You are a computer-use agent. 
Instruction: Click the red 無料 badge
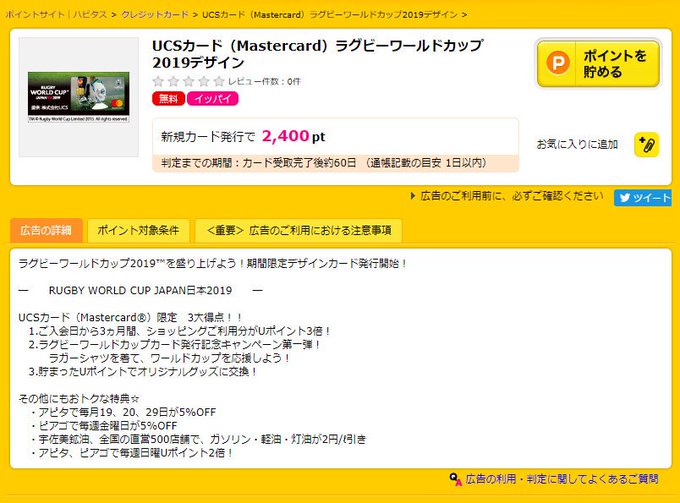point(168,98)
